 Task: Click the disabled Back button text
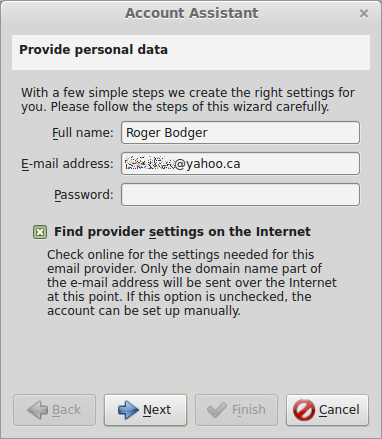click(x=66, y=410)
